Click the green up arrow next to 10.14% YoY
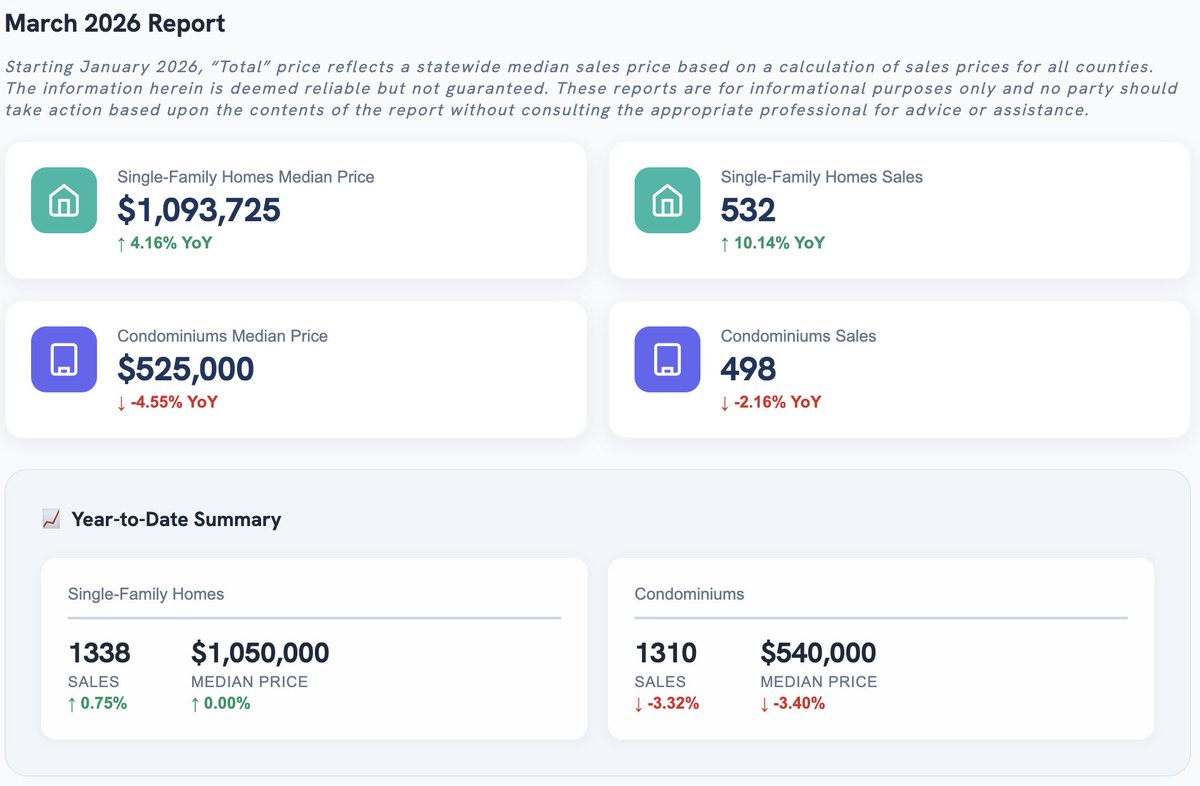1200x786 pixels. click(725, 243)
